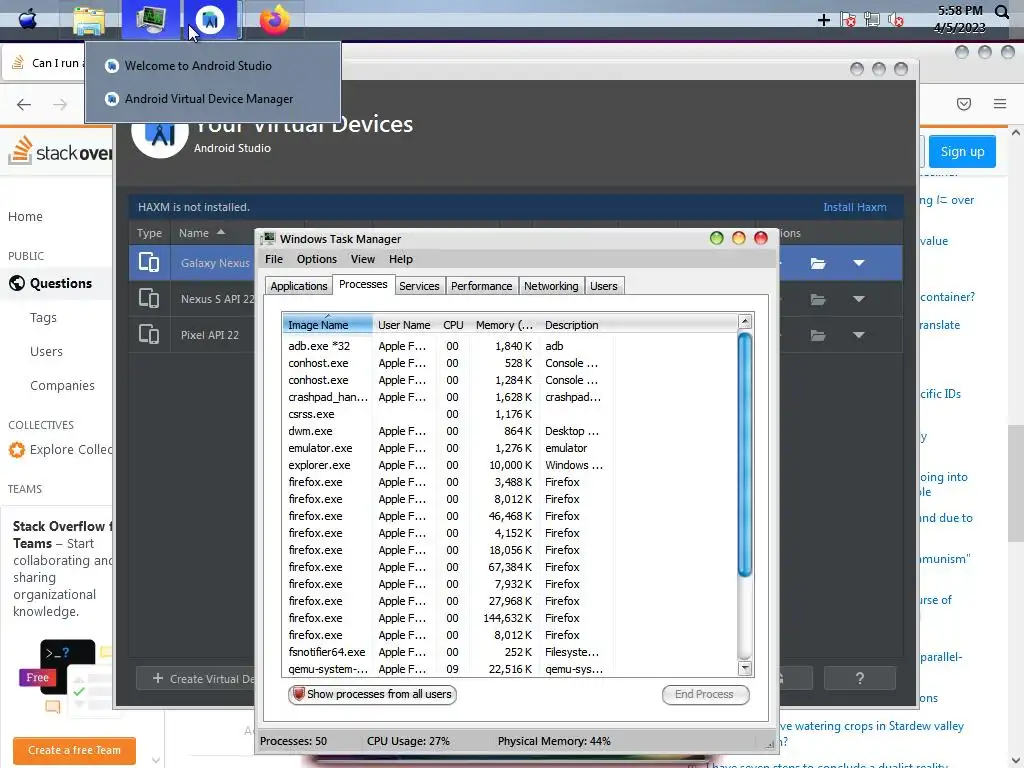Click Sign up on Stack Overflow
This screenshot has width=1024, height=768.
(x=962, y=152)
